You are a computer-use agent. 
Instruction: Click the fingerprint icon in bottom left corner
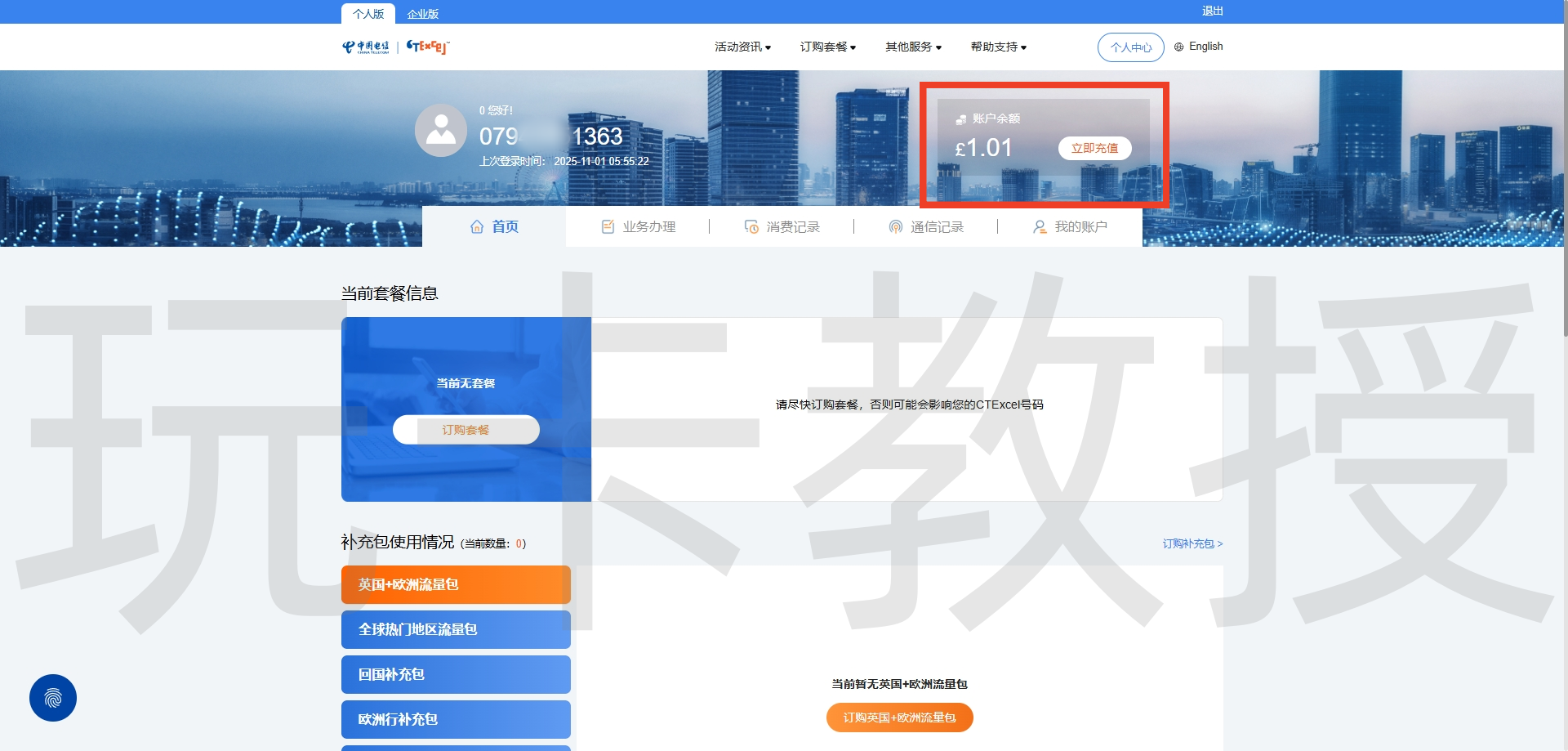(52, 697)
